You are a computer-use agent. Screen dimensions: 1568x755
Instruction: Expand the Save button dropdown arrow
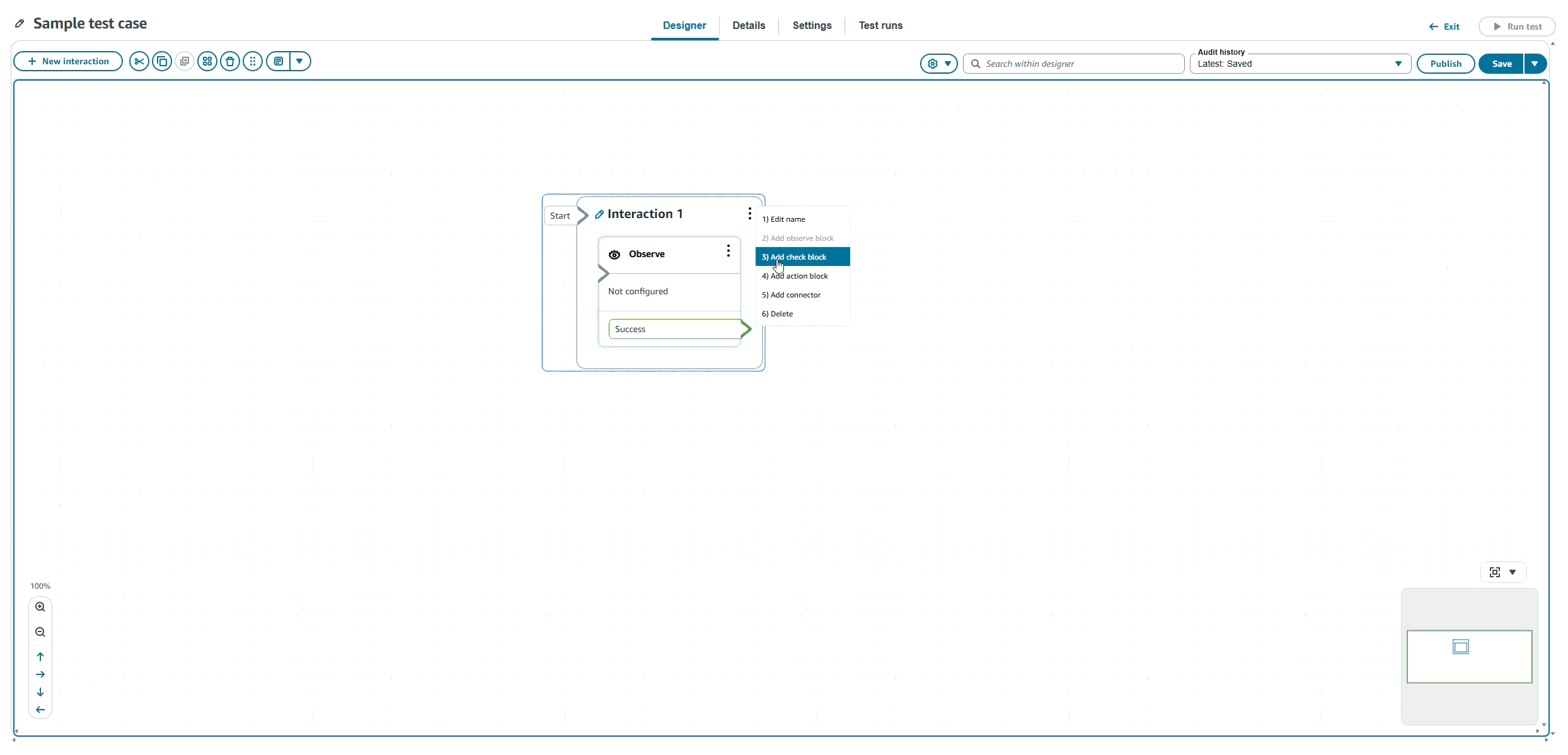(x=1535, y=64)
